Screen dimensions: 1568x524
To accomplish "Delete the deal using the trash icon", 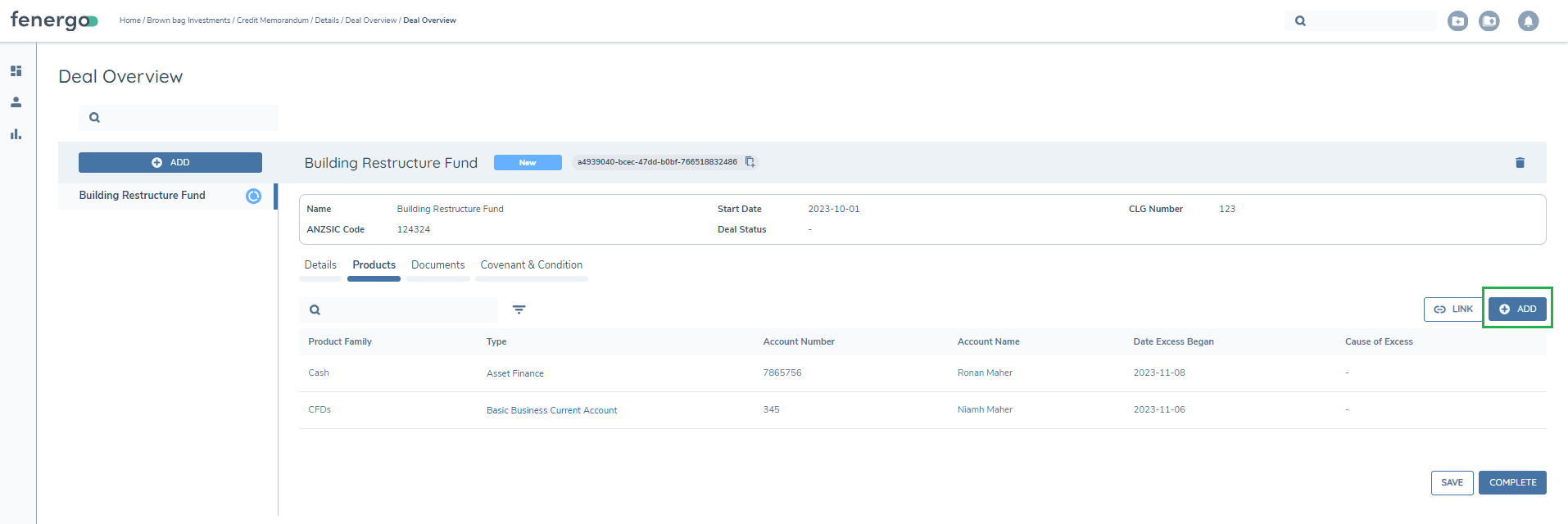I will click(1520, 163).
